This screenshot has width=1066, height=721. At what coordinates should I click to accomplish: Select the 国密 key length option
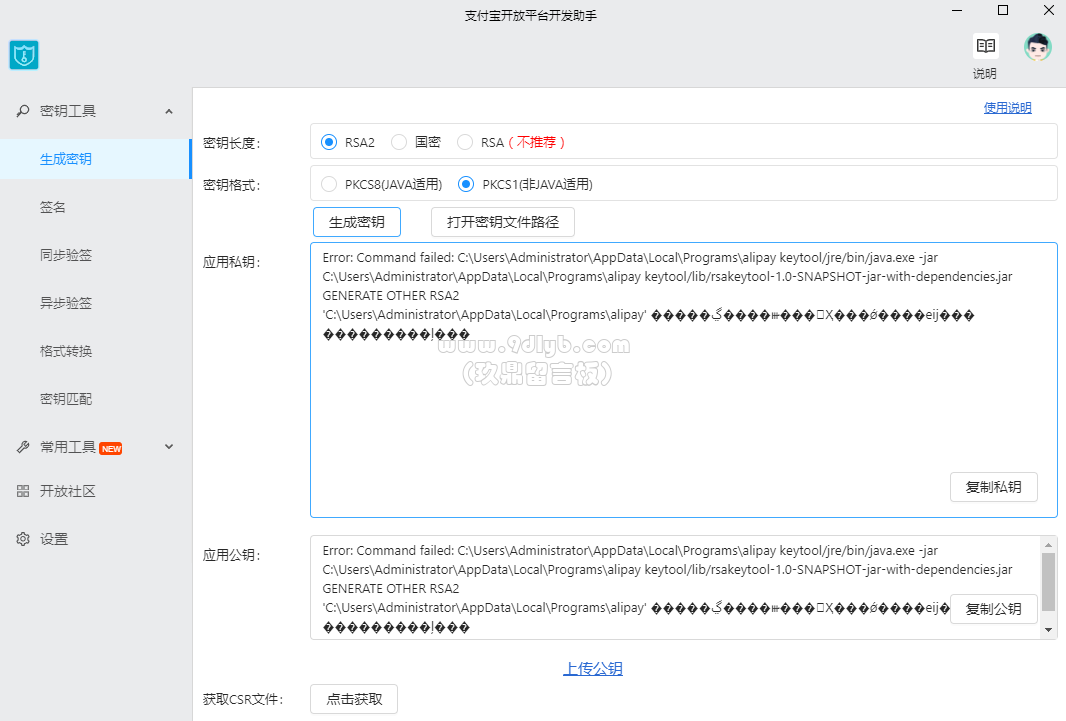(399, 142)
